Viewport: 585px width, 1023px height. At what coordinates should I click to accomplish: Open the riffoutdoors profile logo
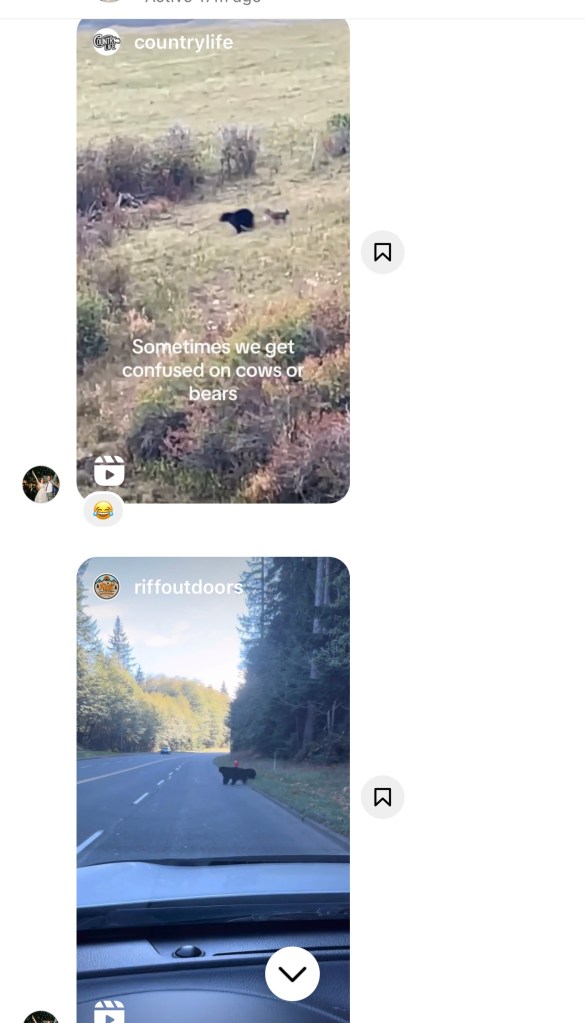106,587
